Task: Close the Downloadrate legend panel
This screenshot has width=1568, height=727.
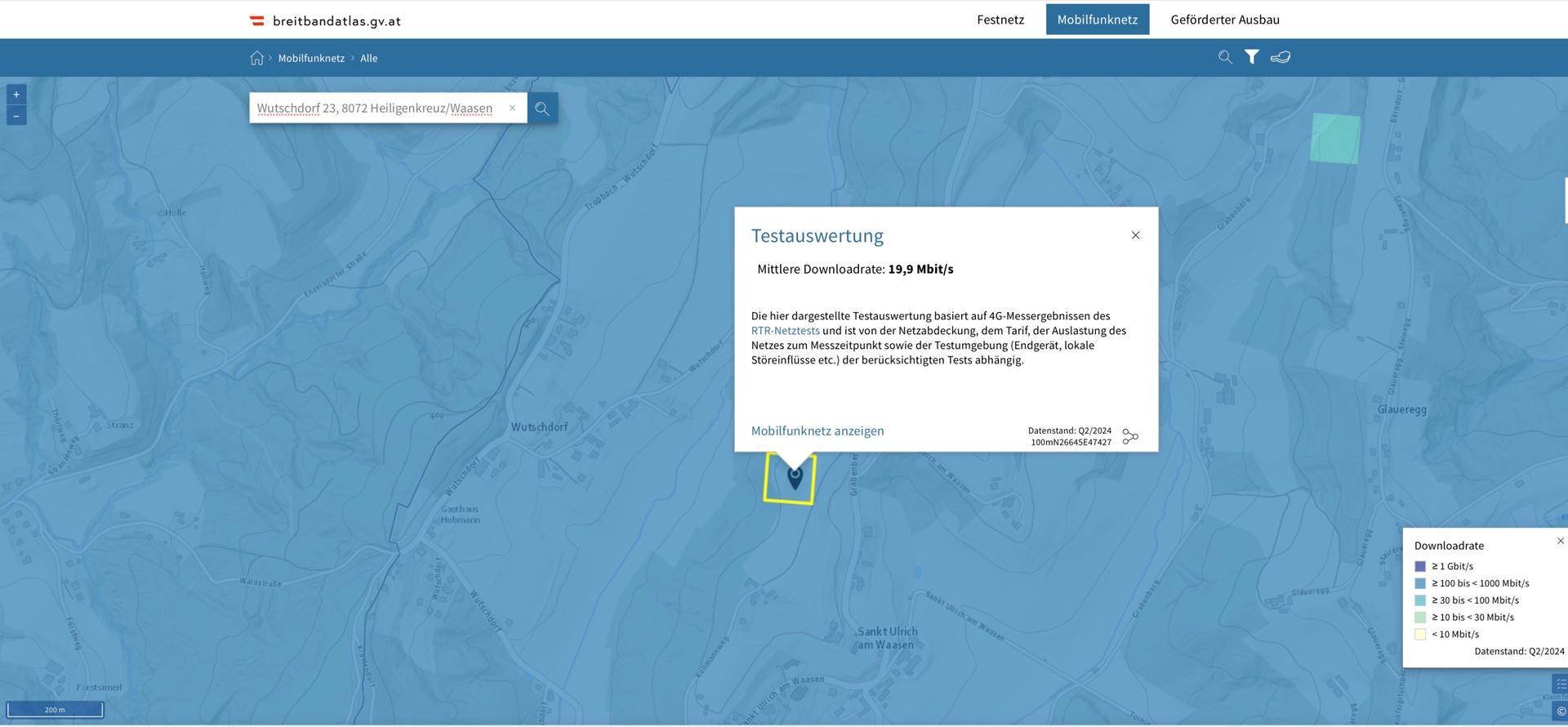Action: (1560, 541)
